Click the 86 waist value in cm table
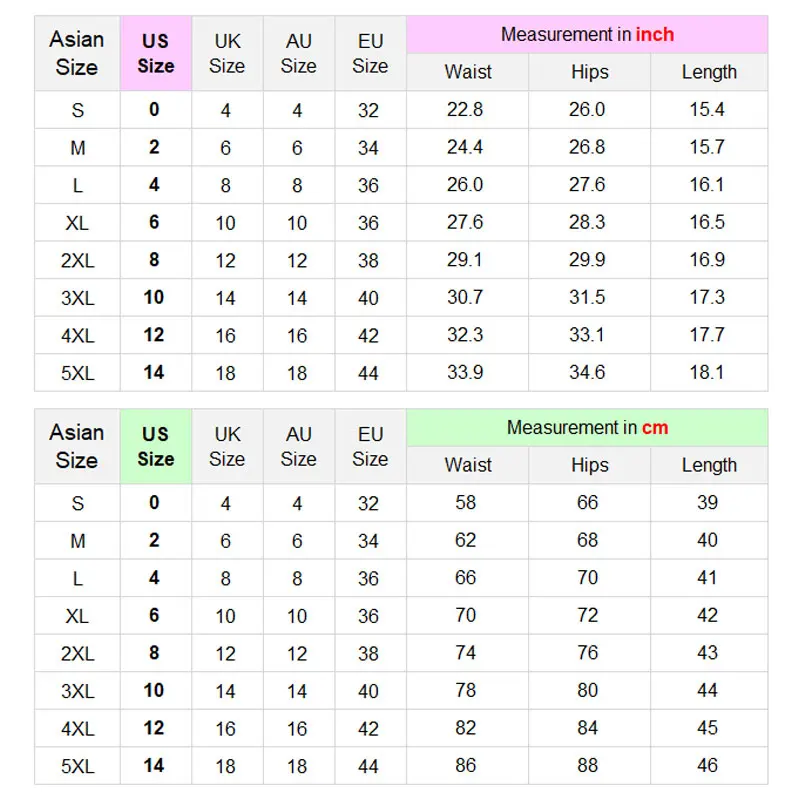The width and height of the screenshot is (800, 800). point(466,765)
